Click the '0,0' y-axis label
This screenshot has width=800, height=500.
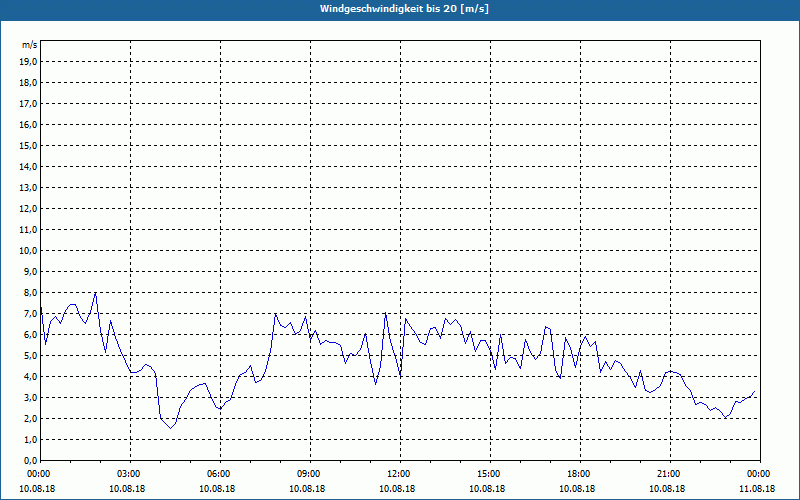click(30, 461)
